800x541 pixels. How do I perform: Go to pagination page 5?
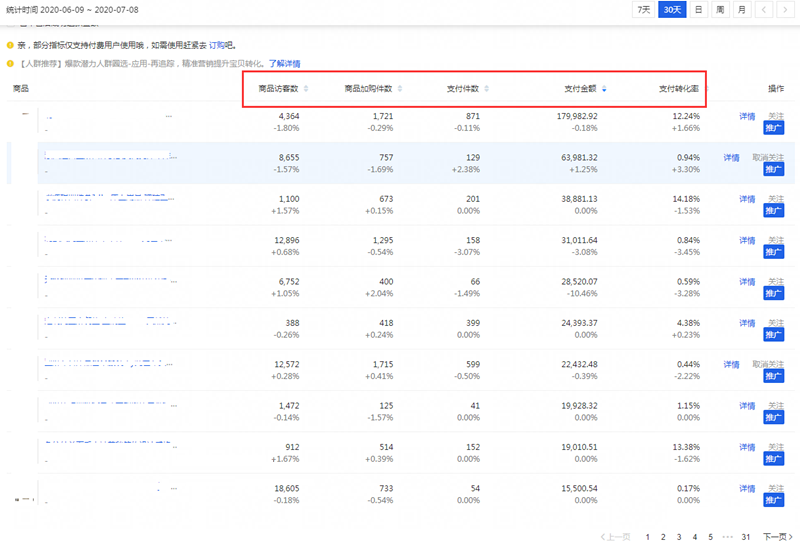pyautogui.click(x=710, y=536)
